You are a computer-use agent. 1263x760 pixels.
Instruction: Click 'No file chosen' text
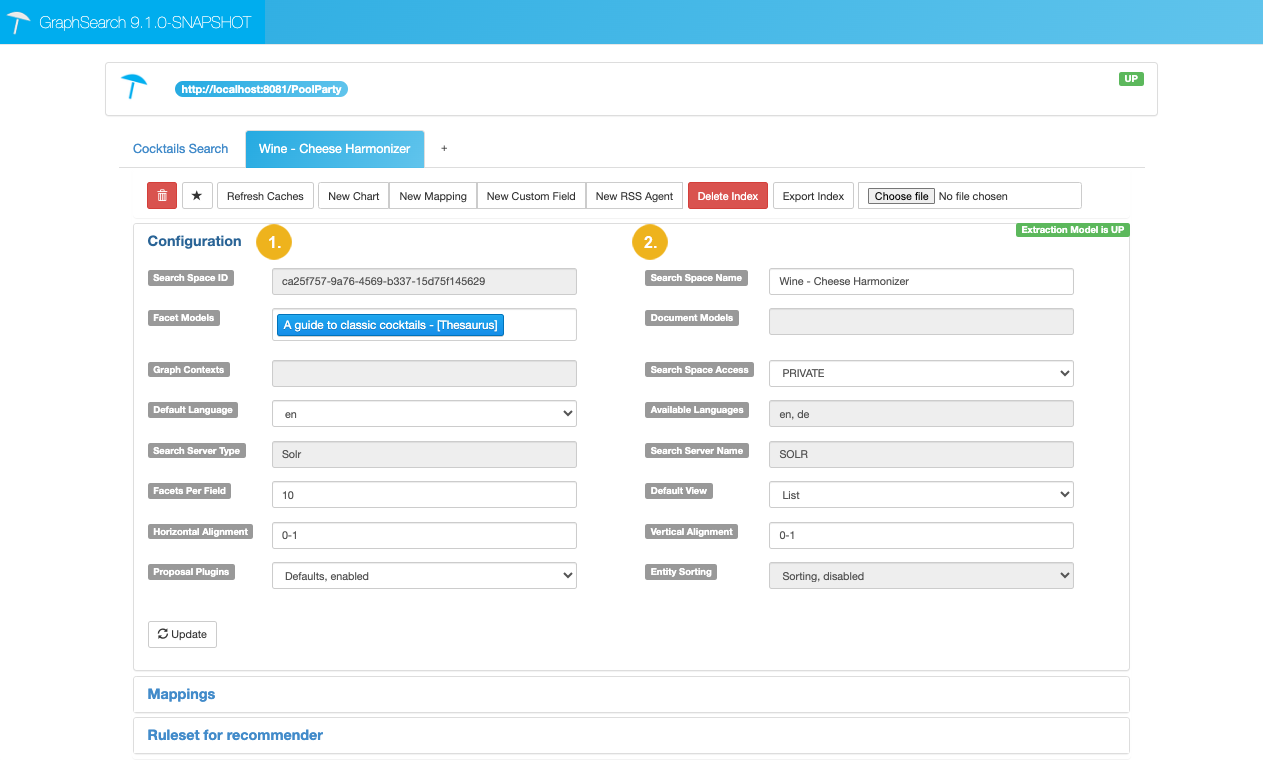click(973, 196)
